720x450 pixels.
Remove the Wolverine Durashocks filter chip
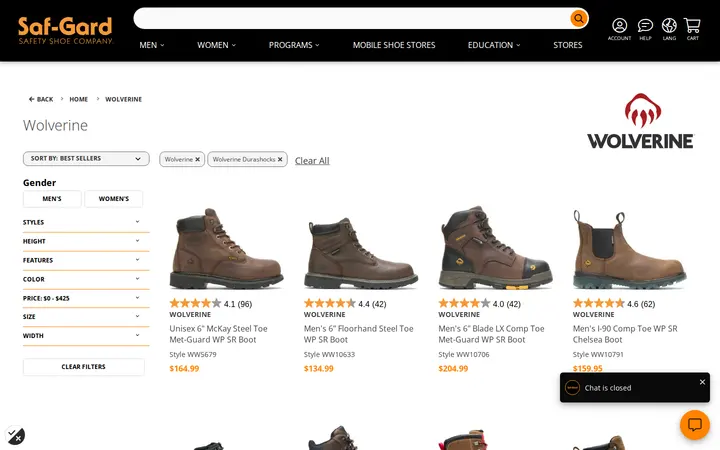(280, 159)
